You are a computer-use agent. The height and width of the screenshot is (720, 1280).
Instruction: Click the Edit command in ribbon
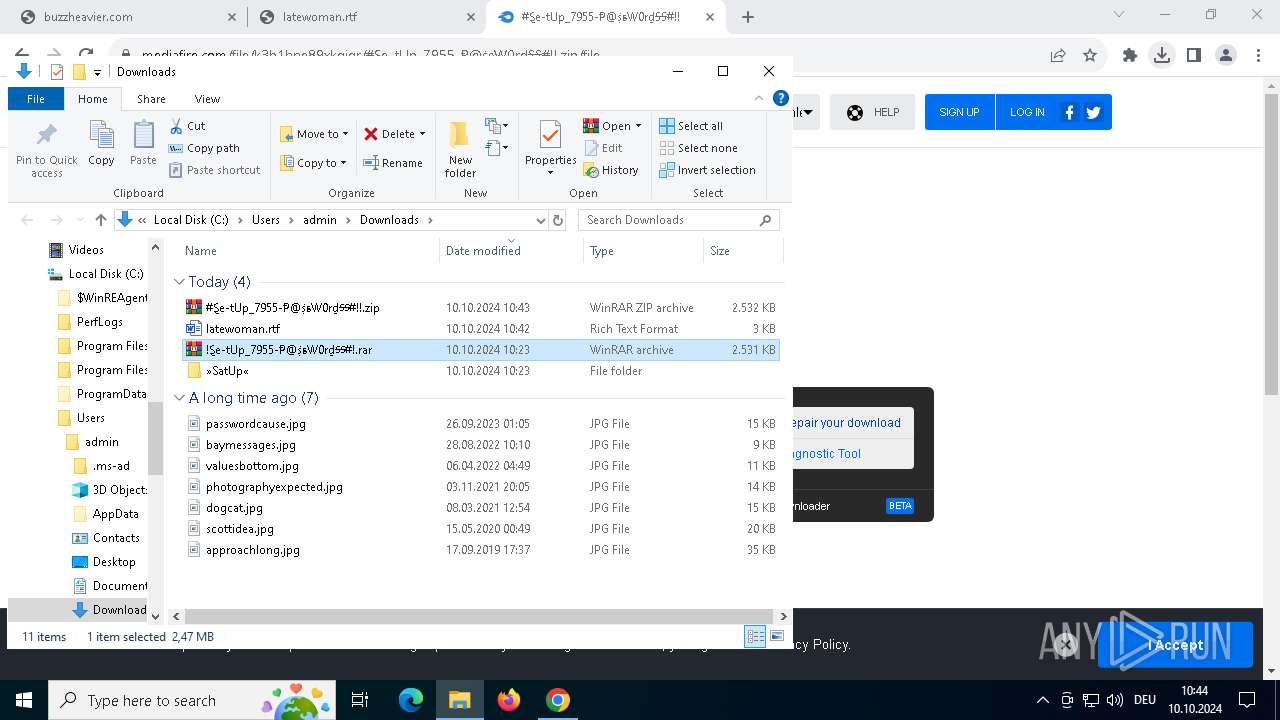pyautogui.click(x=603, y=148)
